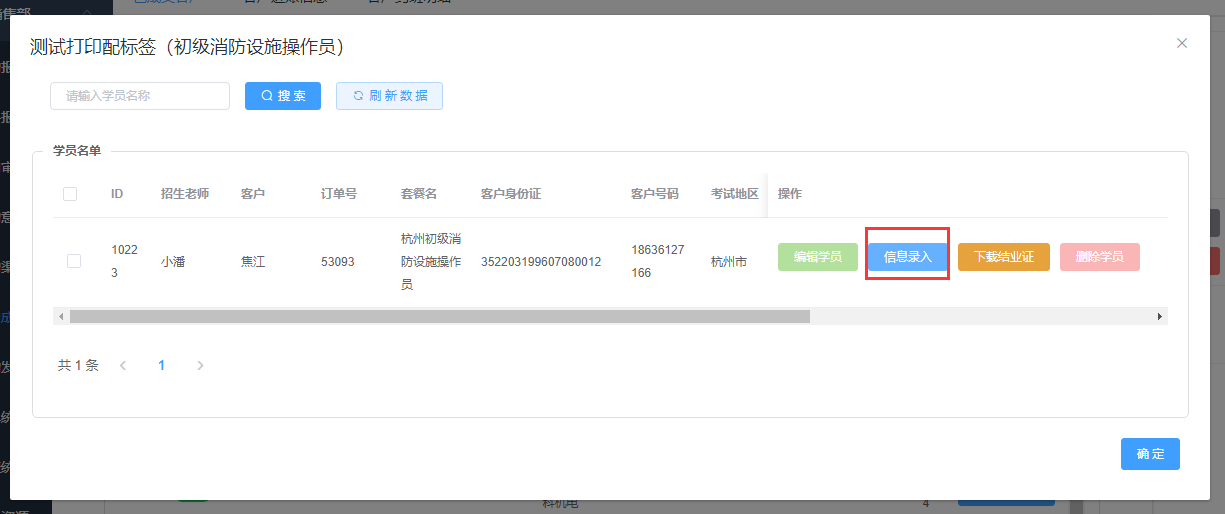
Task: Click the scrollbar's left arrow
Action: tap(61, 317)
